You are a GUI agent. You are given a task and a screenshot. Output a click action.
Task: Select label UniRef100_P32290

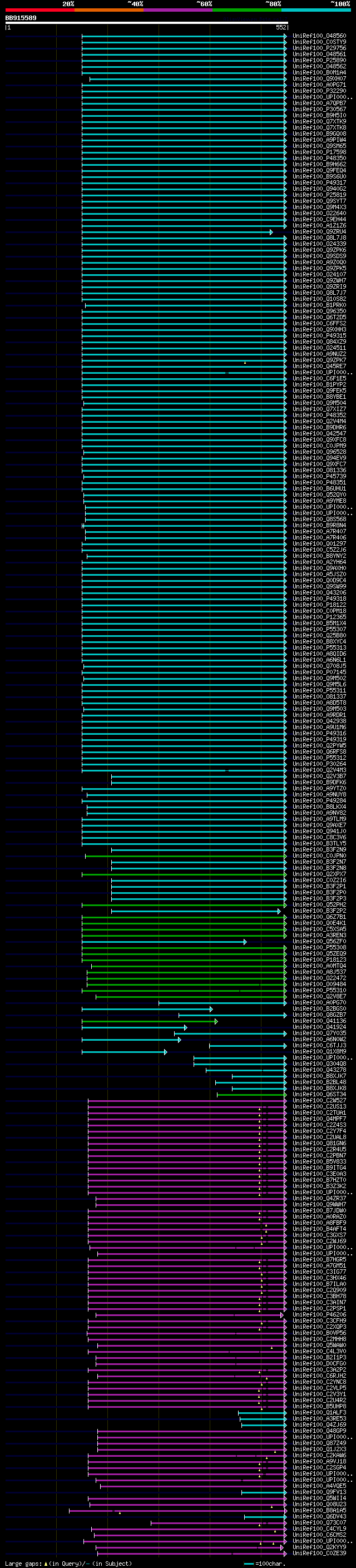pos(319,91)
